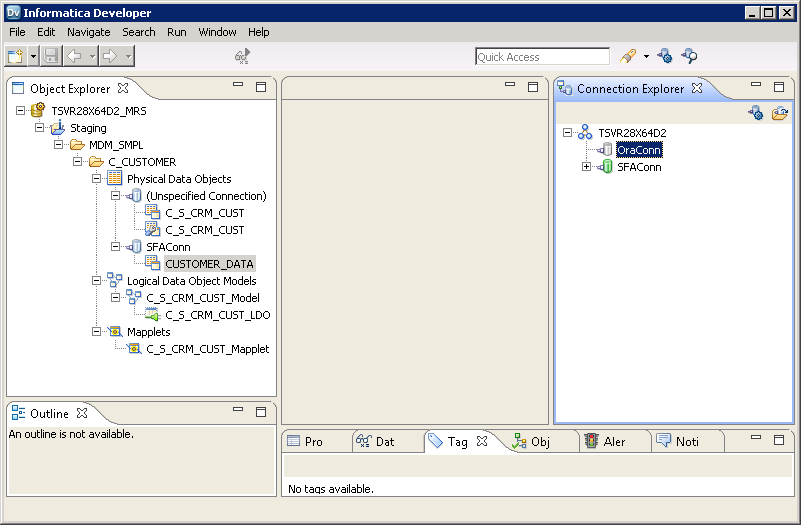
Task: Close the Connection Explorer tab
Action: click(x=697, y=88)
